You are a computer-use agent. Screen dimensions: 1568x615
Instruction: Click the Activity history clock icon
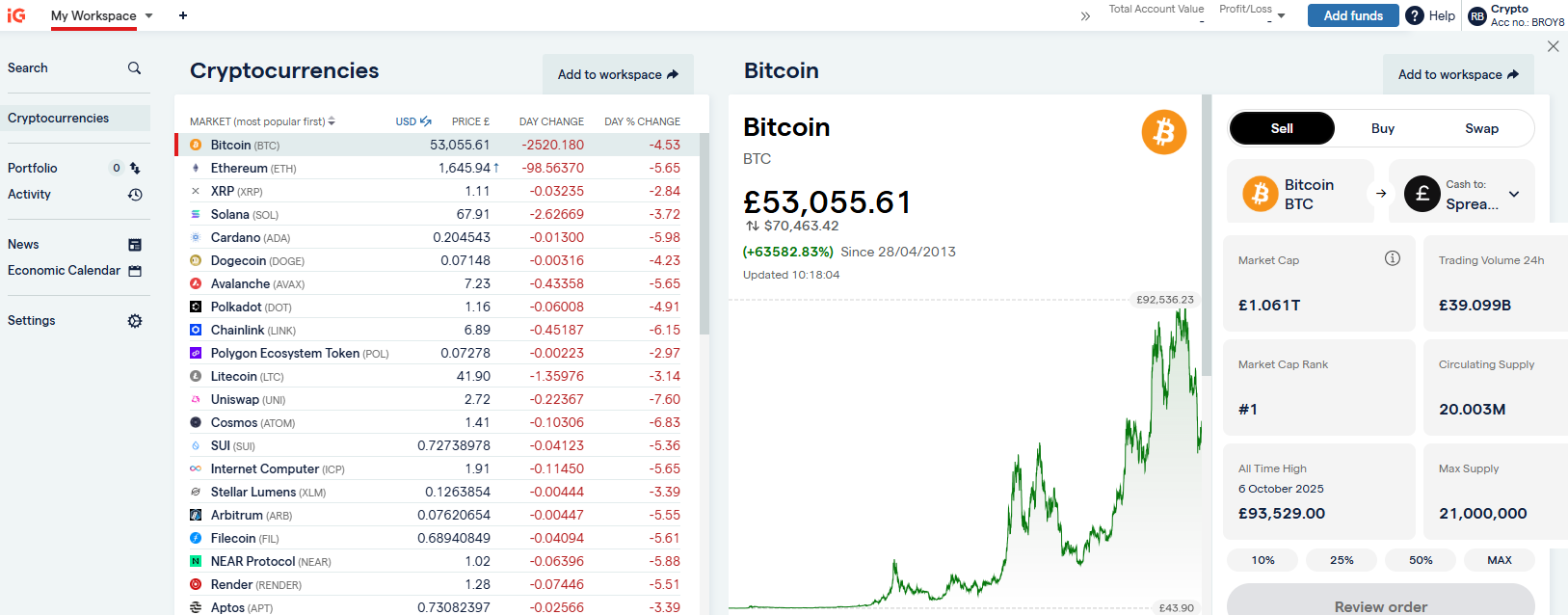coord(135,195)
